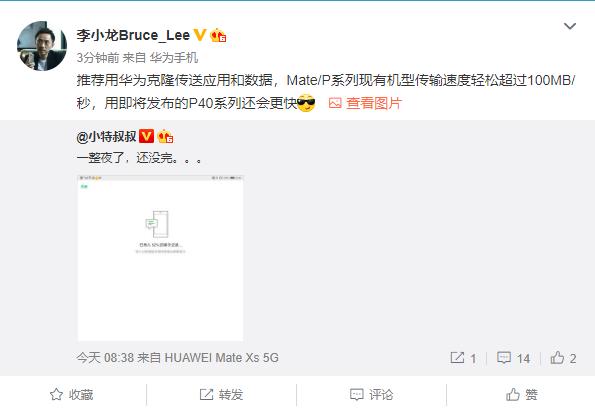Click the sunglasses emoji in post
This screenshot has height=411, width=595.
click(x=306, y=102)
